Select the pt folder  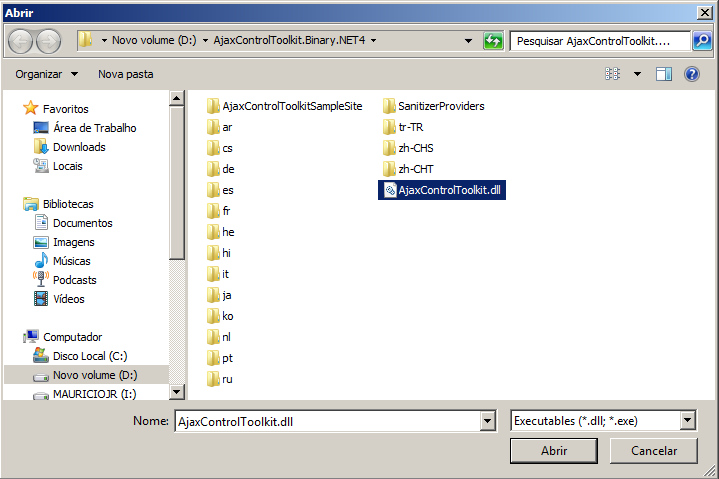[x=220, y=358]
